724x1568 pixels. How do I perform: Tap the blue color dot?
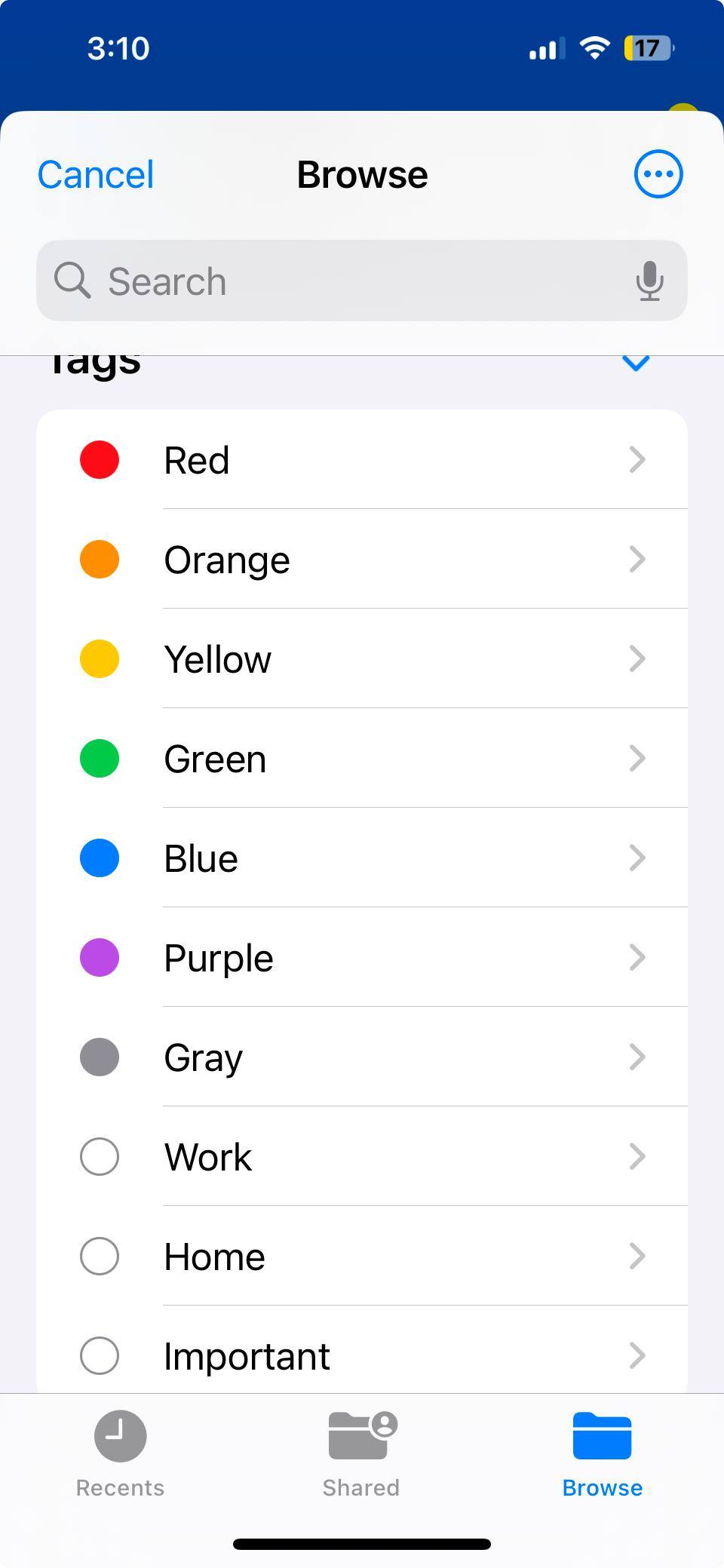coord(100,858)
